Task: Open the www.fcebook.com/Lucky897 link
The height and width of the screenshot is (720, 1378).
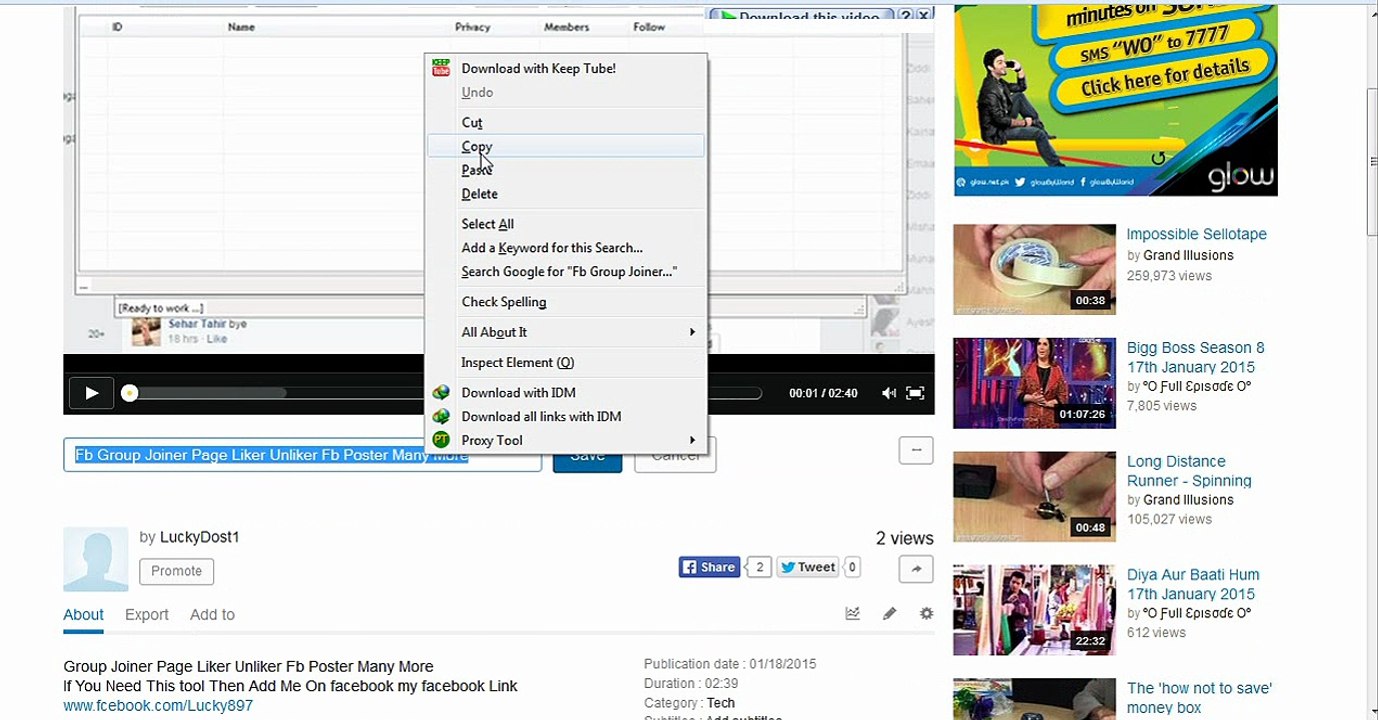Action: click(x=158, y=706)
